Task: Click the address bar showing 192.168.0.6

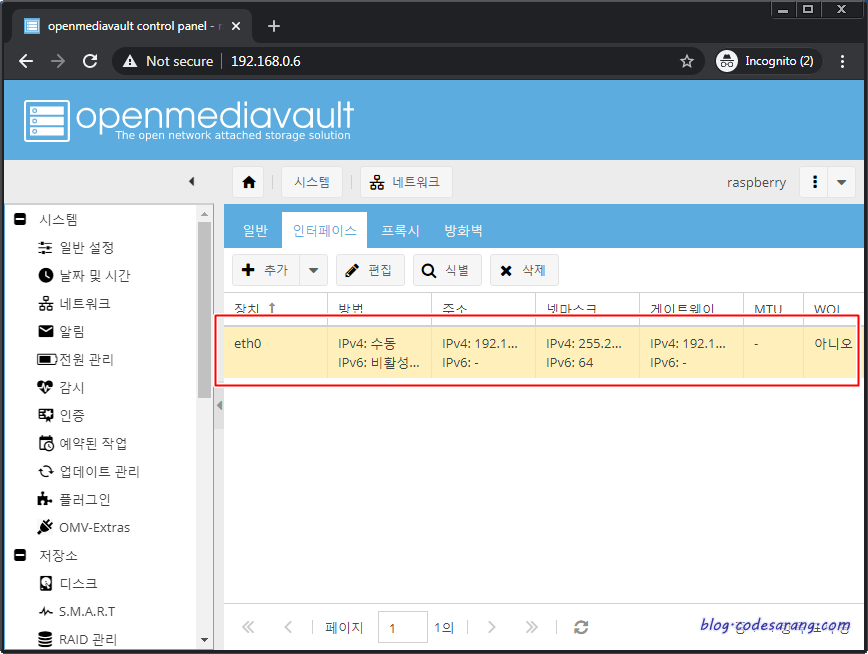Action: [265, 61]
